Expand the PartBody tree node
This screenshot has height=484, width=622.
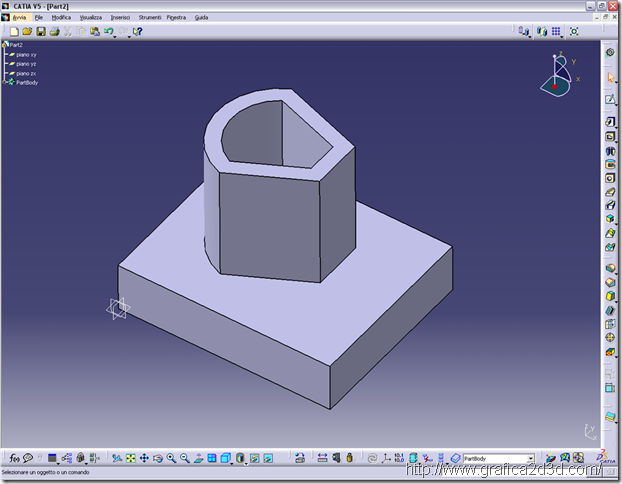(4, 83)
